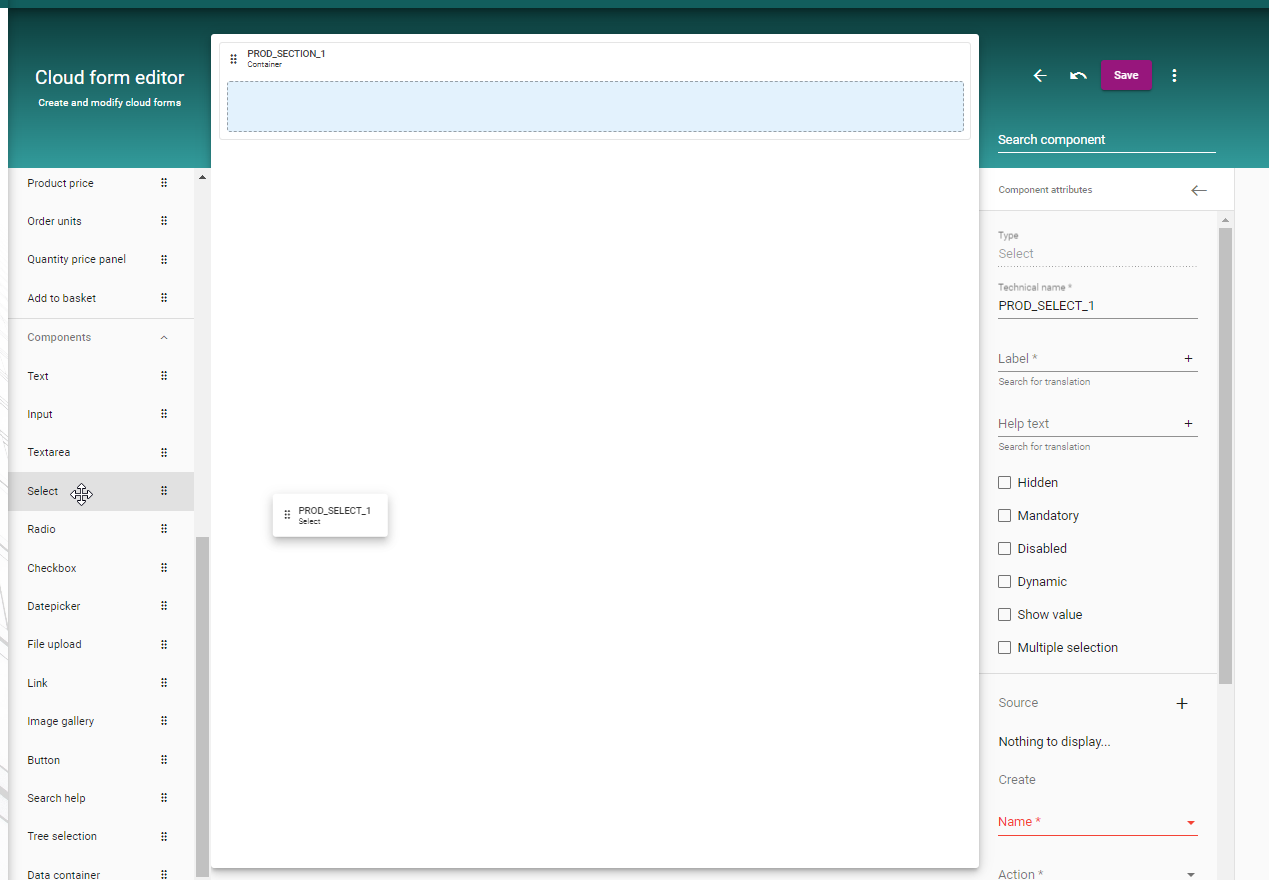This screenshot has height=880, width=1269.
Task: Click the back arrow in the header
Action: pyautogui.click(x=1040, y=76)
